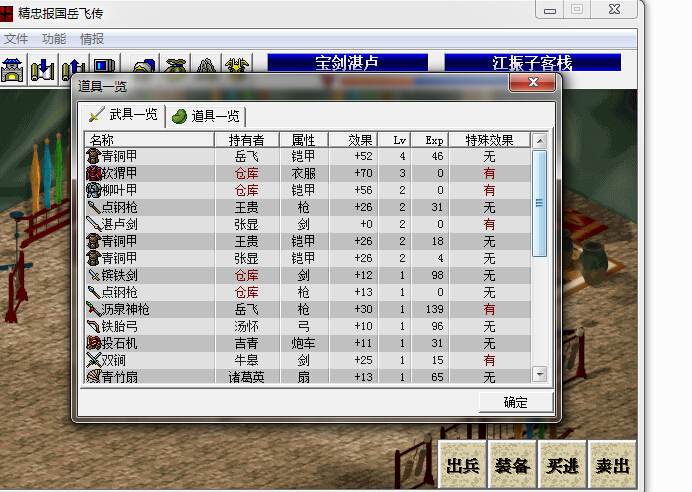Screen dimensions: 692x492
Task: Confirm with the 确定 button
Action: click(x=515, y=402)
